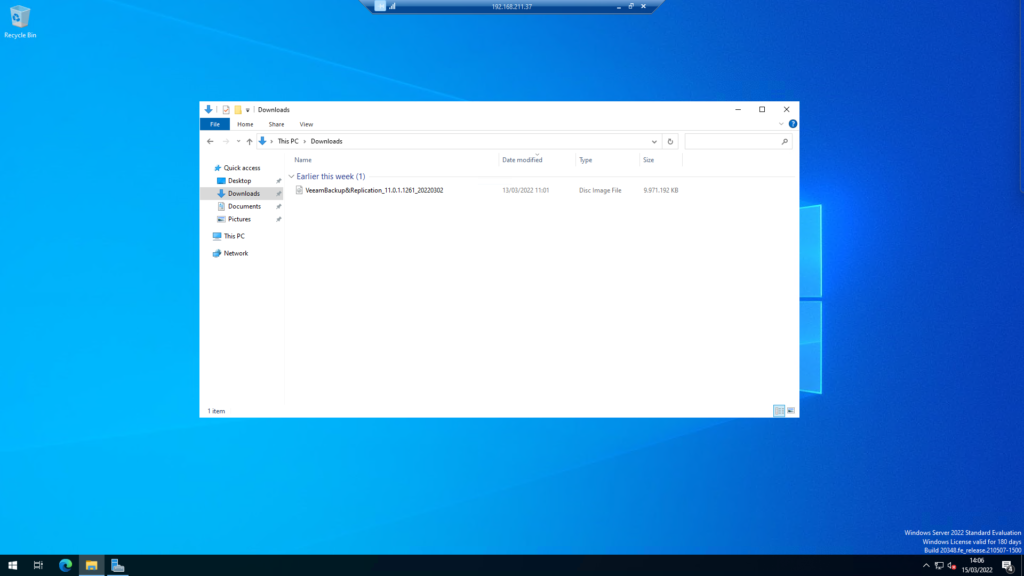Refresh the Downloads folder
The width and height of the screenshot is (1024, 576).
(669, 141)
